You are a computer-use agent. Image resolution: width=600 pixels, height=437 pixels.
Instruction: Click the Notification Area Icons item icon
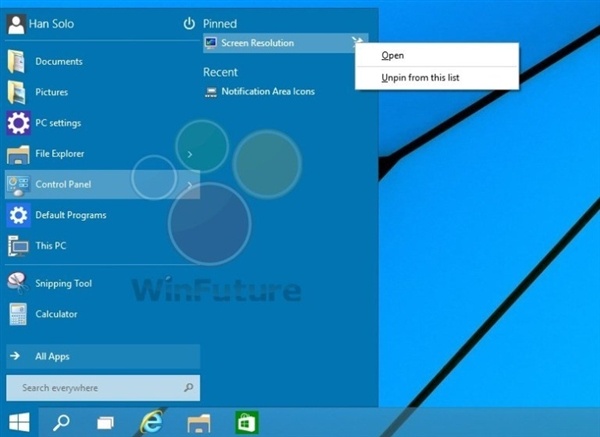(210, 92)
